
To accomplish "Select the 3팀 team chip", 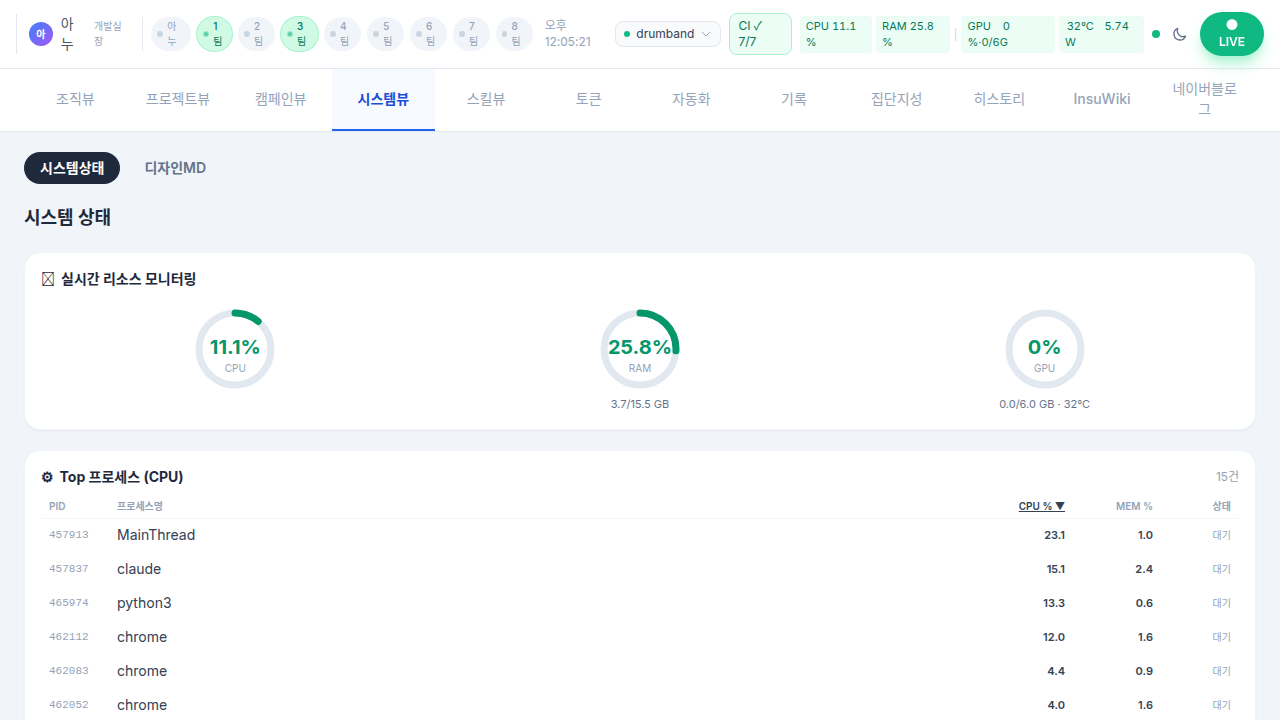I will pyautogui.click(x=299, y=34).
